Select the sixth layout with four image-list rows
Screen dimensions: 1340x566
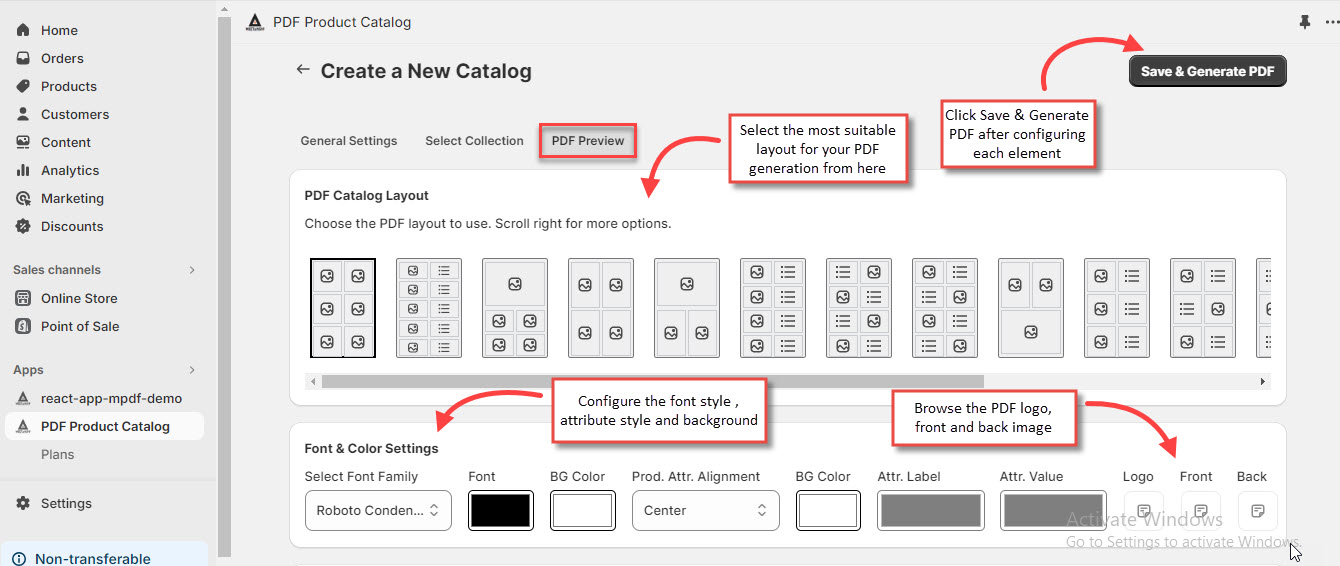(x=773, y=308)
